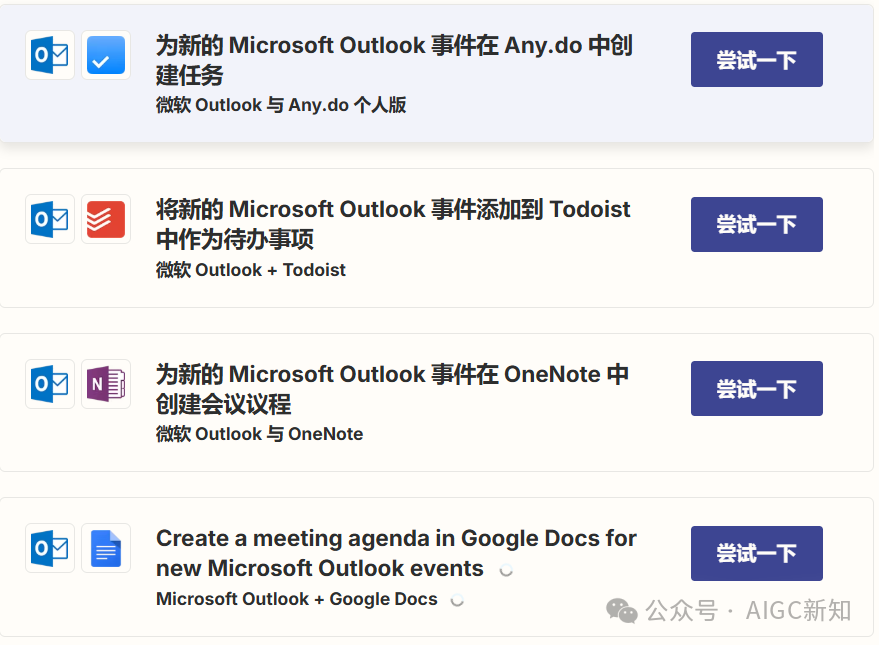Click the 微软 Outlook + Todoist subtitle
Viewport: 879px width, 645px height.
pyautogui.click(x=251, y=270)
